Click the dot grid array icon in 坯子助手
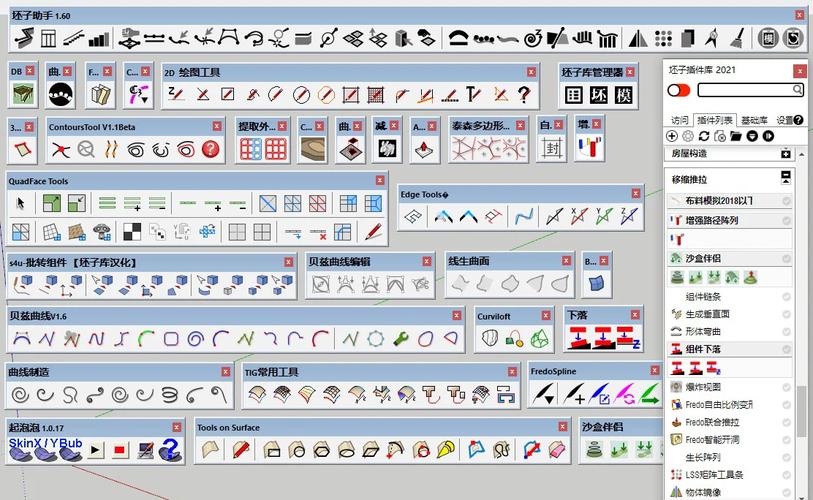Screen dimensions: 813x500 click(x=663, y=38)
